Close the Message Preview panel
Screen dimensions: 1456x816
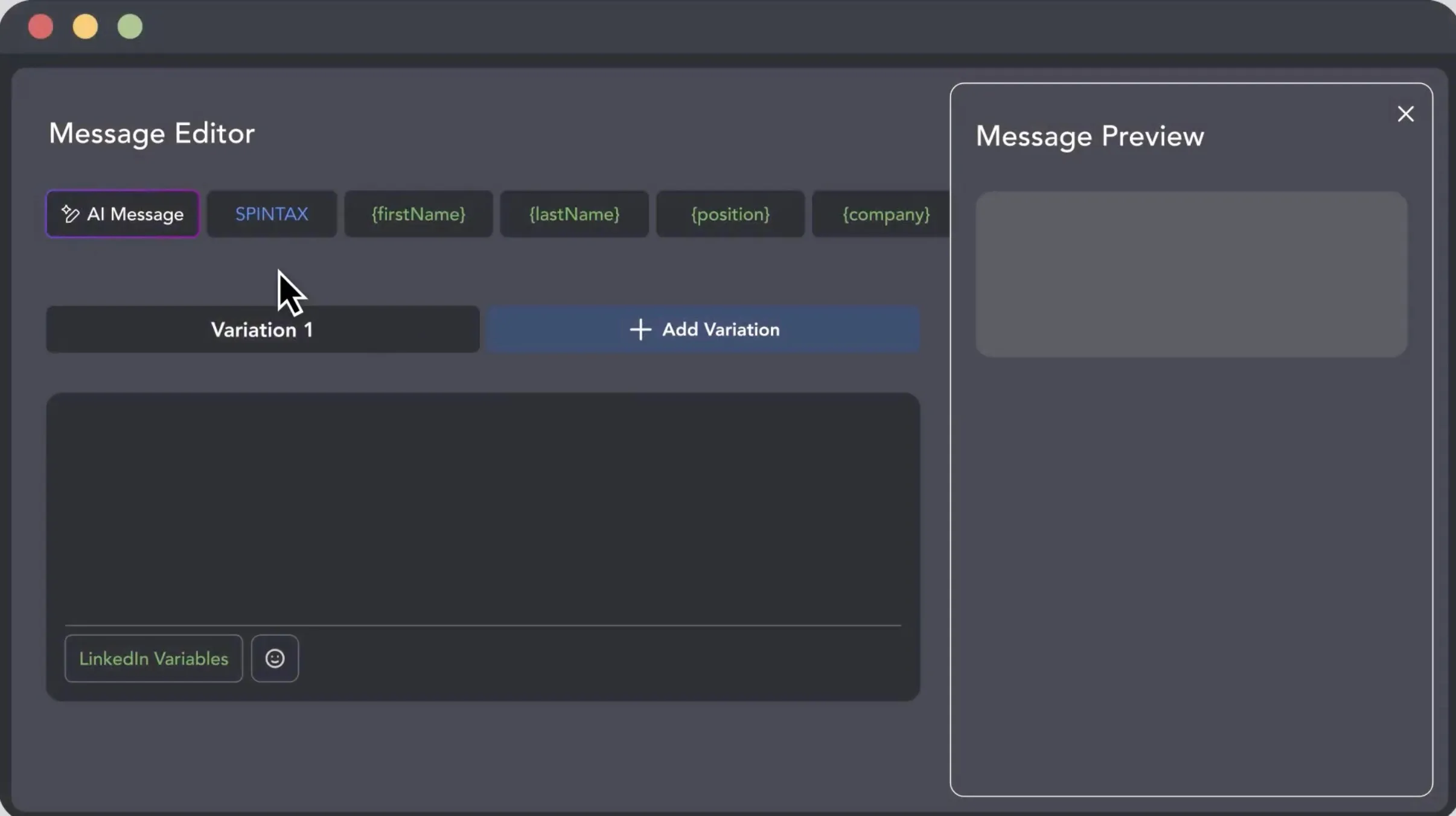[x=1405, y=114]
